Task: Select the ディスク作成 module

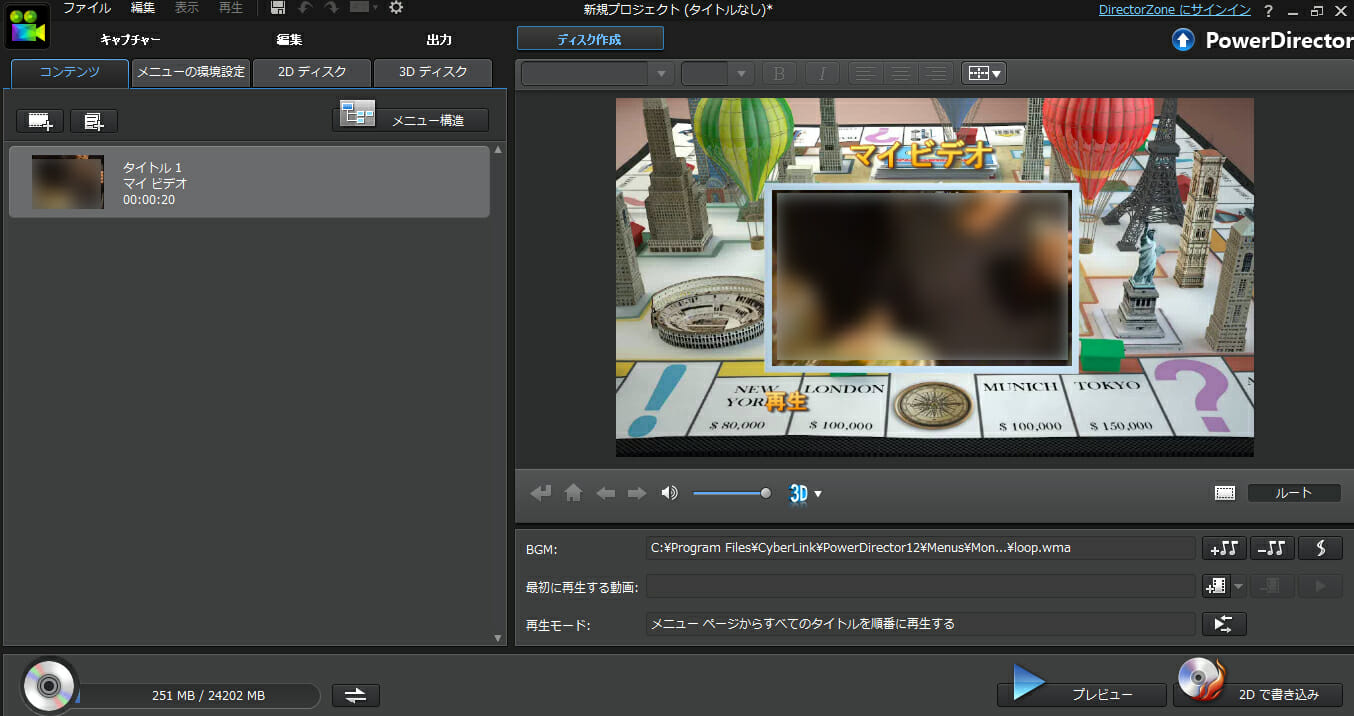Action: coord(590,39)
